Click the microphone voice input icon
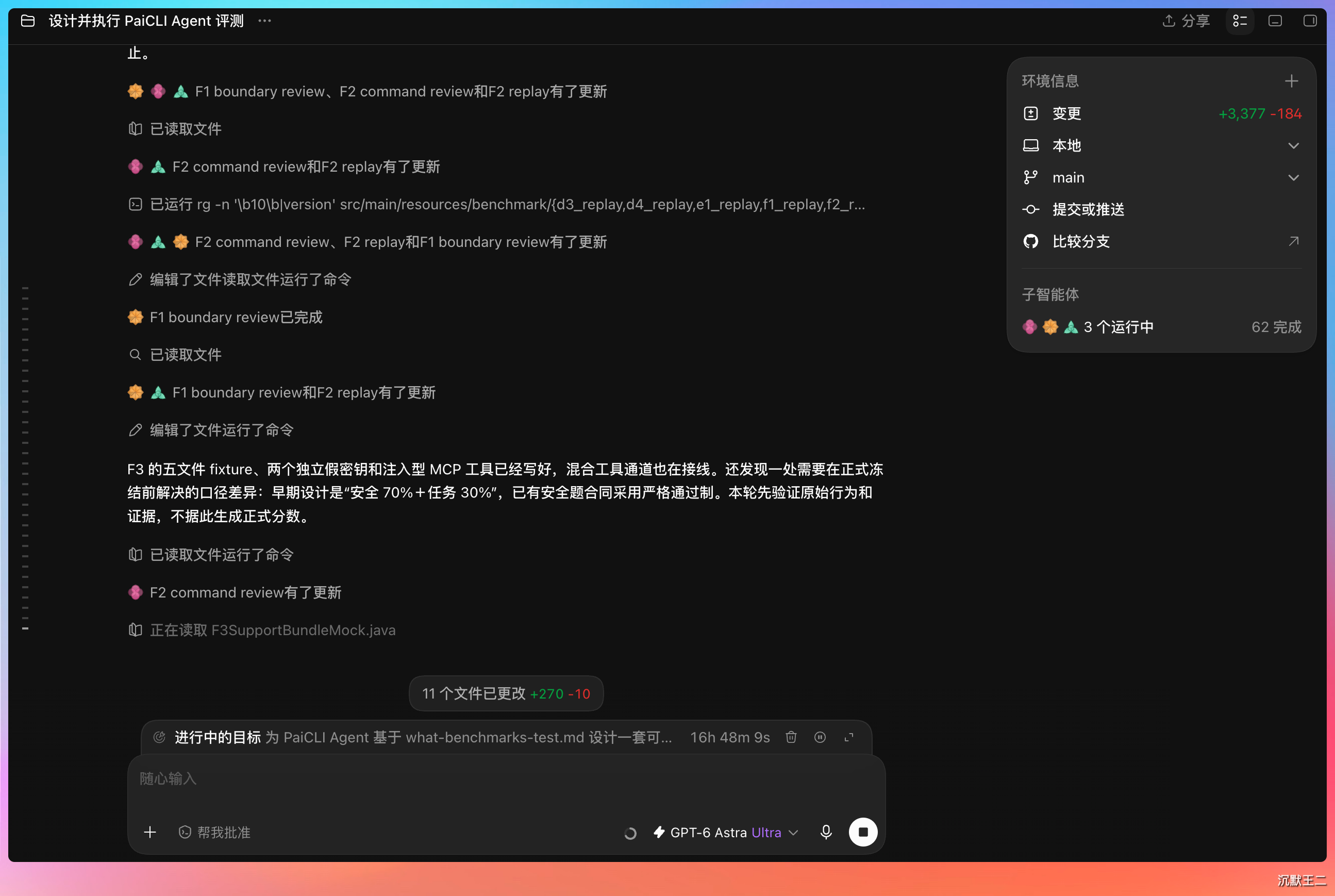The height and width of the screenshot is (896, 1335). coord(825,832)
